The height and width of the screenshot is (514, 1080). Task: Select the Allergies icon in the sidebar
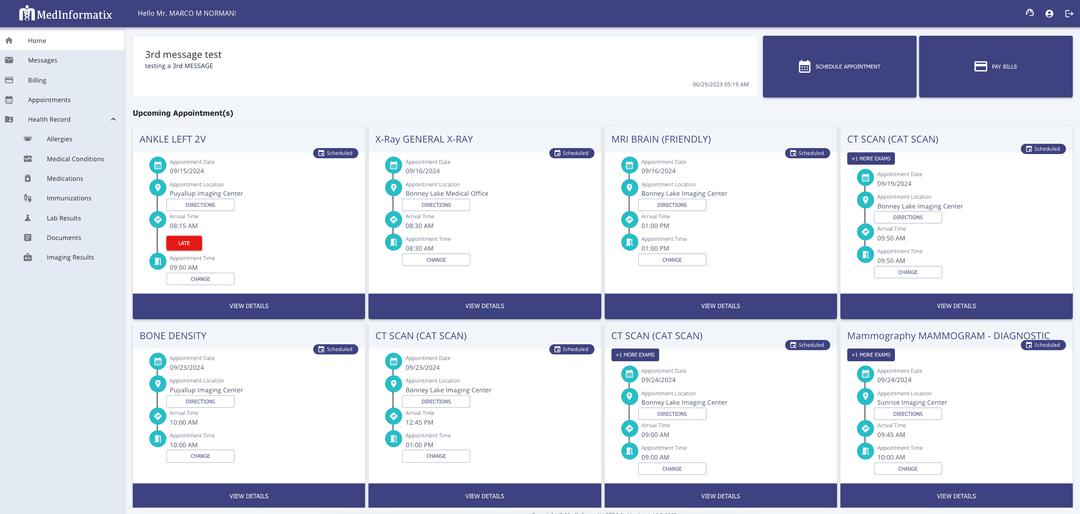coord(28,139)
